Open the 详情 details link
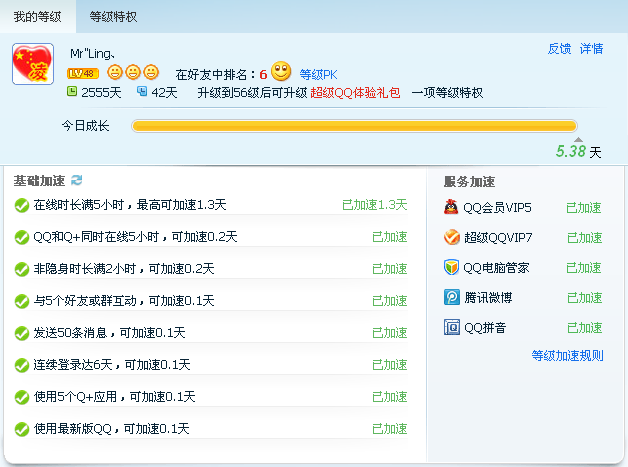Viewport: 628px width, 467px height. tap(591, 49)
